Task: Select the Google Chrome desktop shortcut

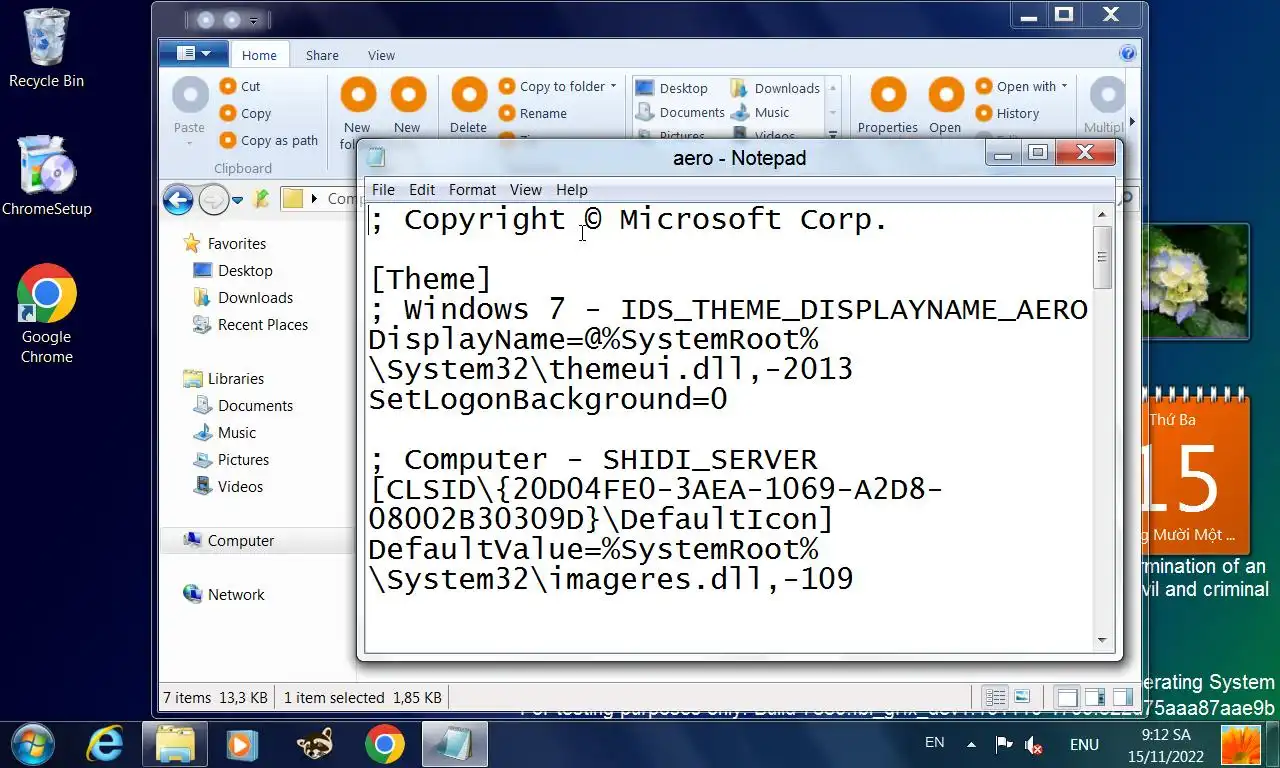Action: pos(46,314)
